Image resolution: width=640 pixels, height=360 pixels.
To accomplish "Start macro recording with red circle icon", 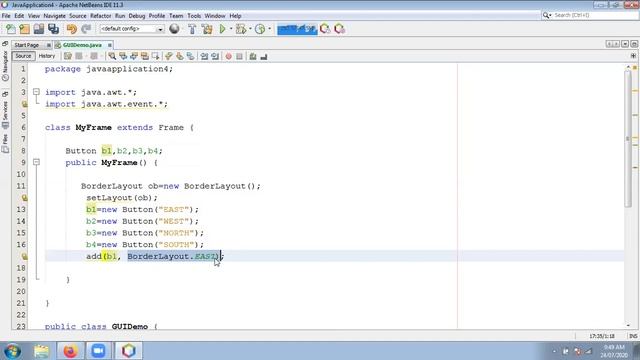I will [229, 56].
